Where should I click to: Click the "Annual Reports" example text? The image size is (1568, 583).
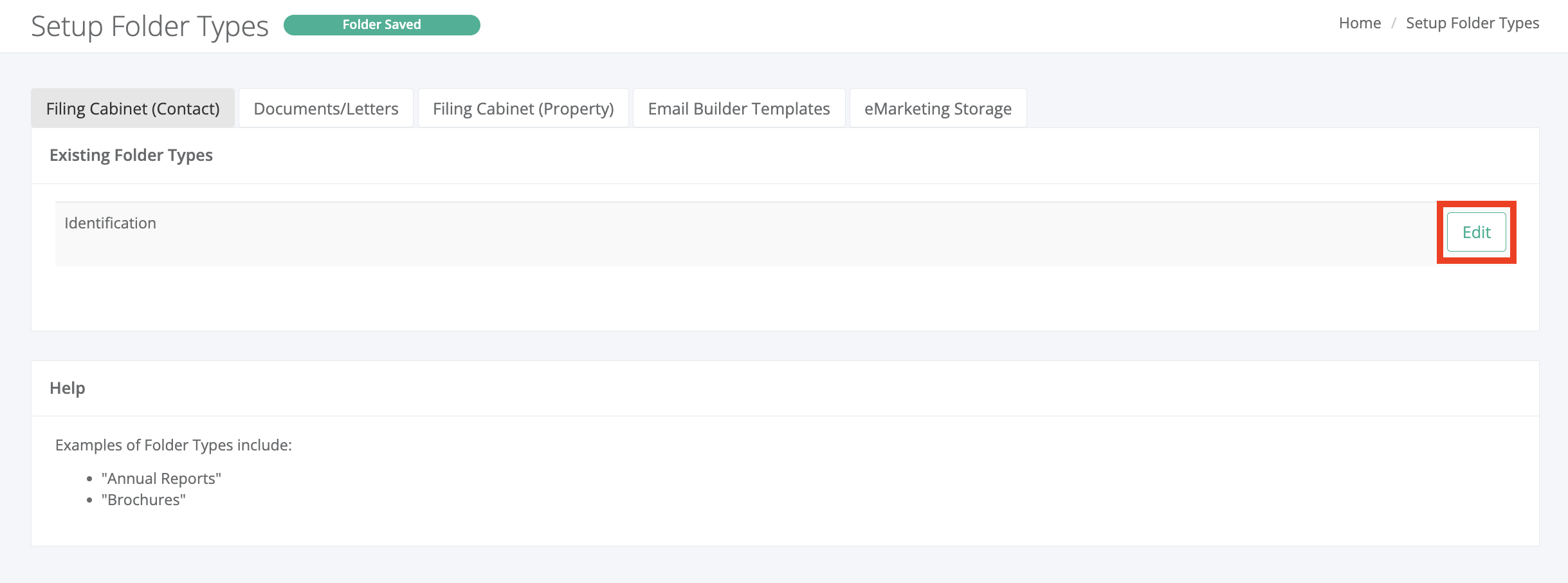pos(161,479)
